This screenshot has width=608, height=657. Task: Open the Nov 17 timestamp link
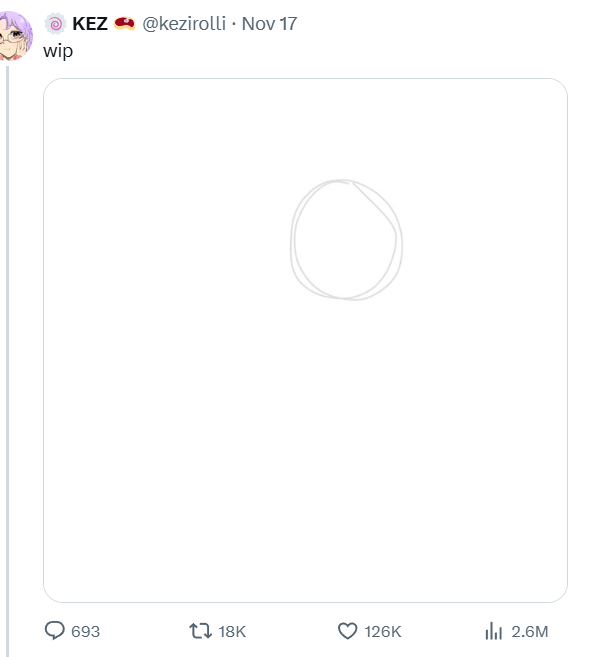tap(269, 24)
